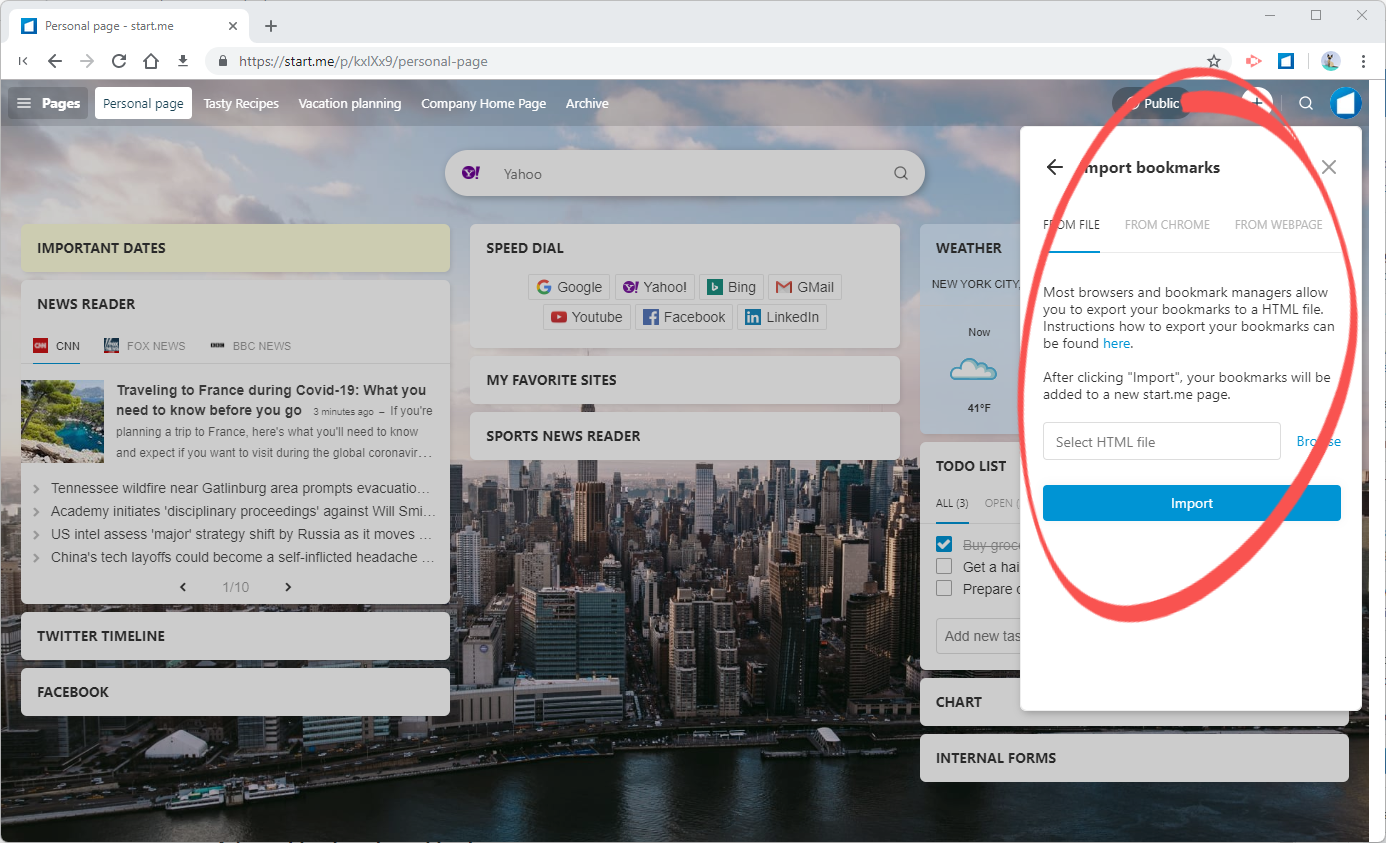Open the Pages hamburger menu
Viewport: 1386px width, 843px height.
tap(47, 103)
